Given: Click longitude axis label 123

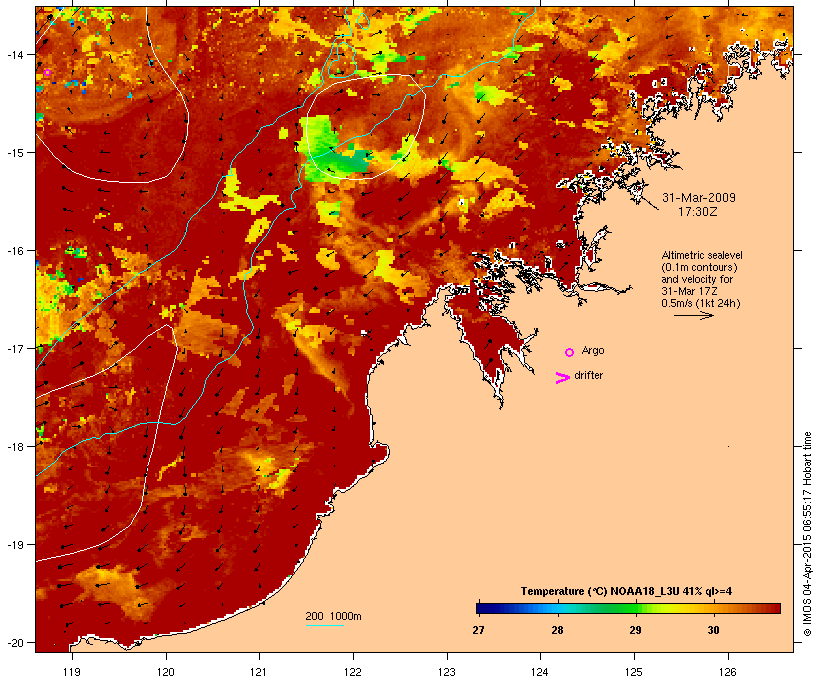Looking at the screenshot, I should pos(447,672).
